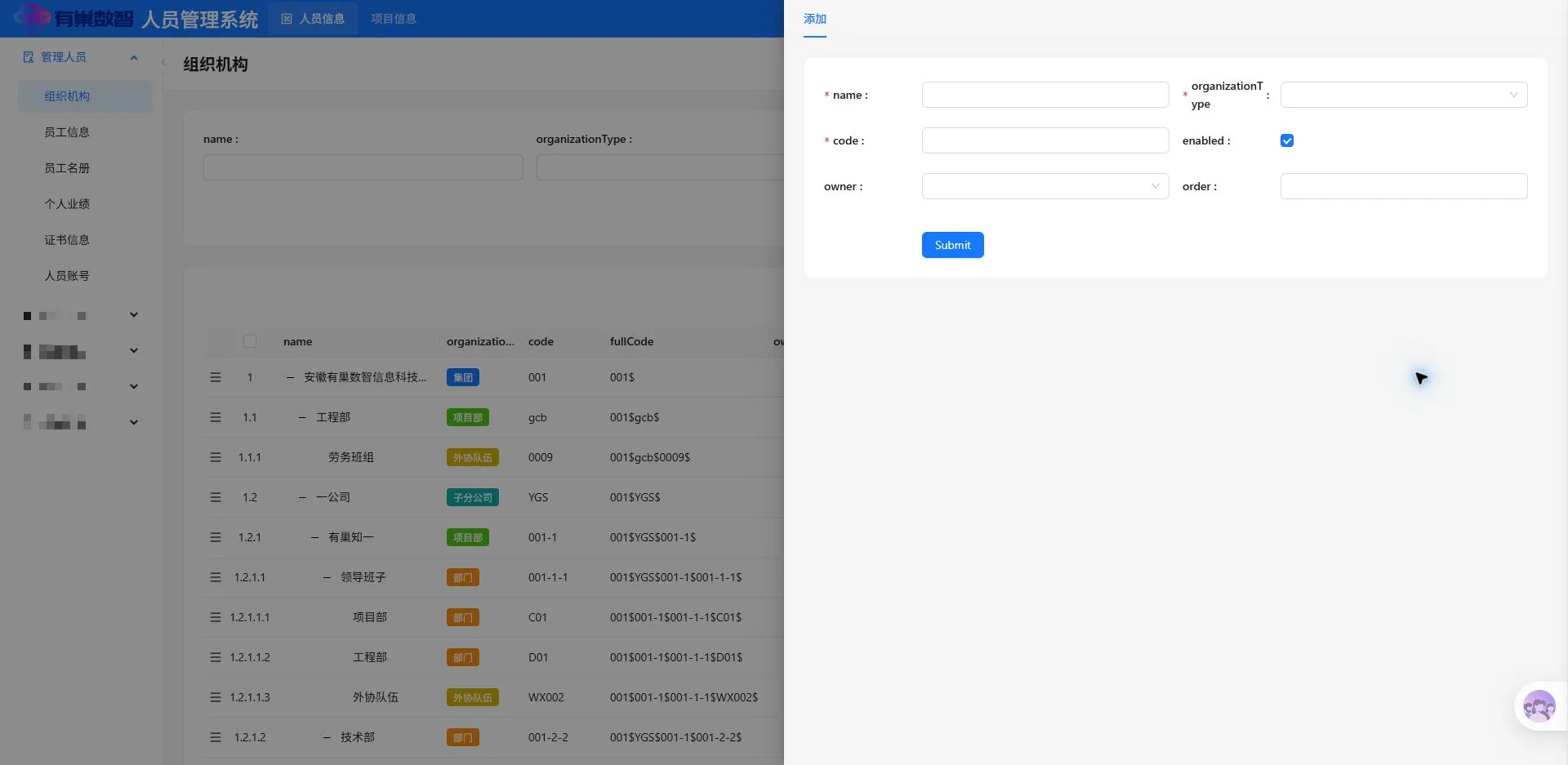Click code cell 'D01'
The height and width of the screenshot is (765, 1568).
[538, 657]
